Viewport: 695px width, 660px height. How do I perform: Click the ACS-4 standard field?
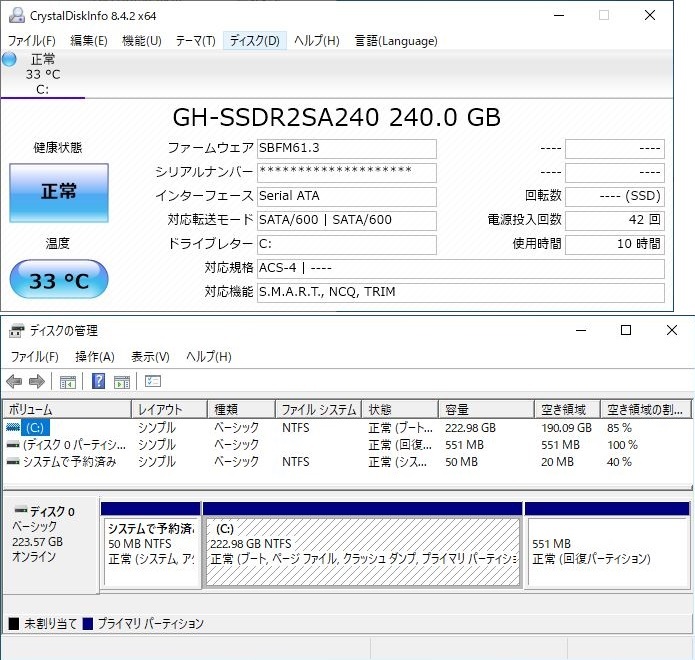point(461,269)
